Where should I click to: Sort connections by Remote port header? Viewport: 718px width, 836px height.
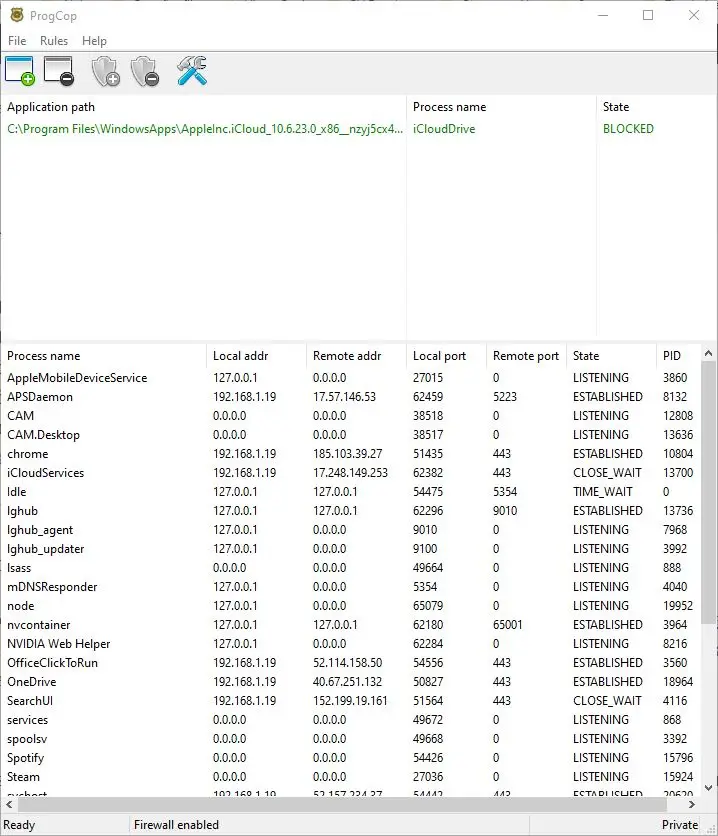click(526, 356)
